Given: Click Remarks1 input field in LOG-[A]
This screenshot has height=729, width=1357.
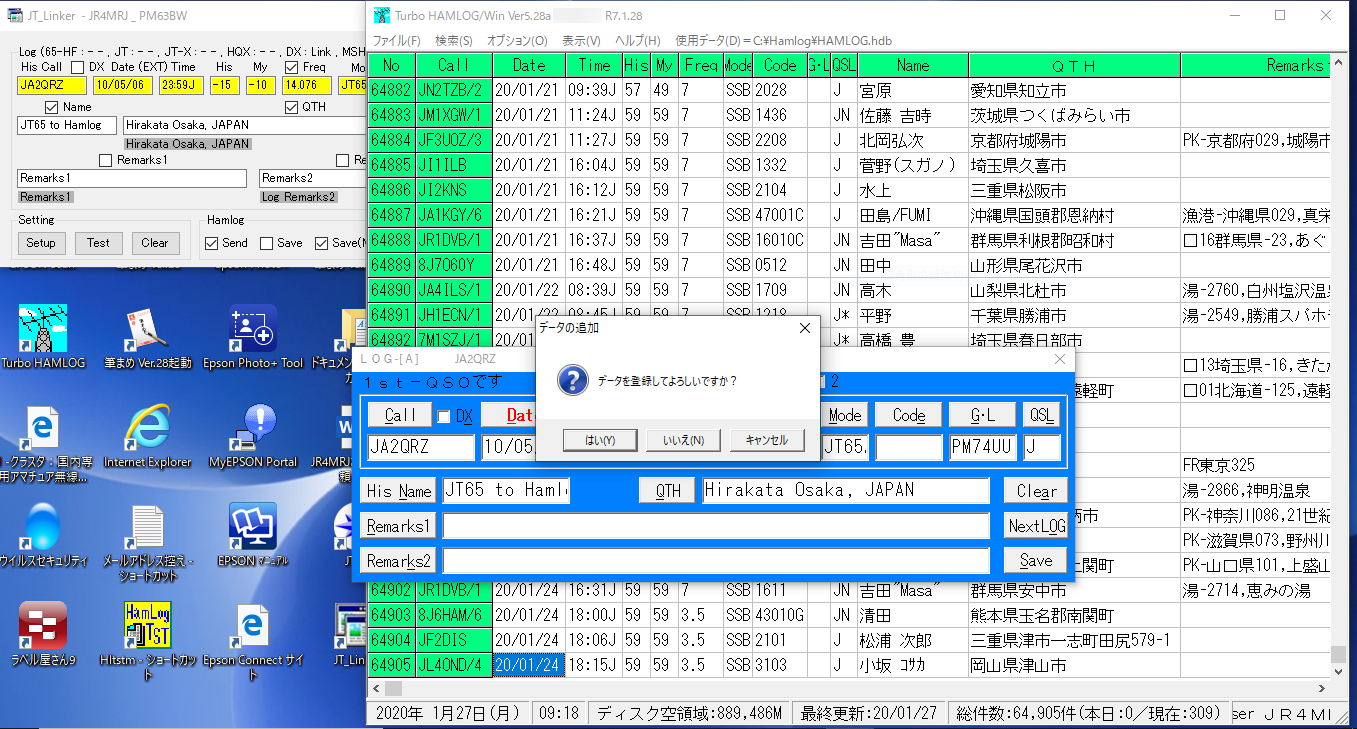Looking at the screenshot, I should click(716, 526).
